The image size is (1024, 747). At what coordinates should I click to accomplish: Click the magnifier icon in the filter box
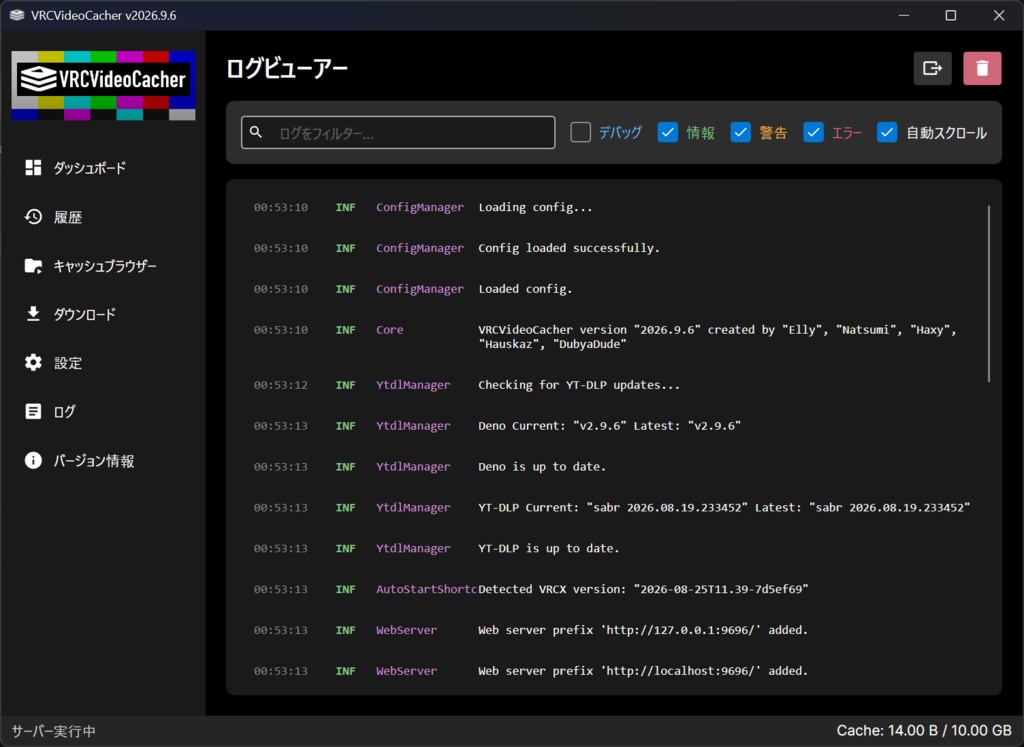pyautogui.click(x=256, y=133)
